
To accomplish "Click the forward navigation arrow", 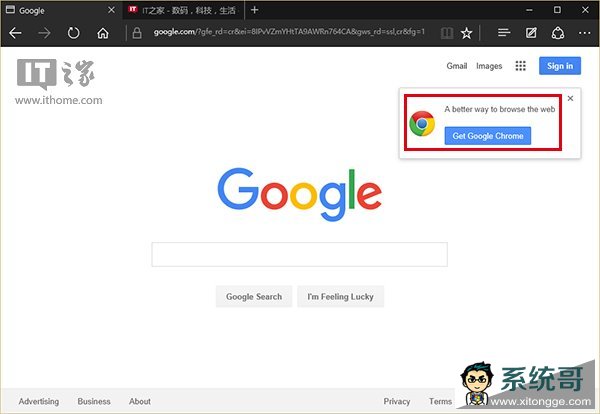I will 44,33.
